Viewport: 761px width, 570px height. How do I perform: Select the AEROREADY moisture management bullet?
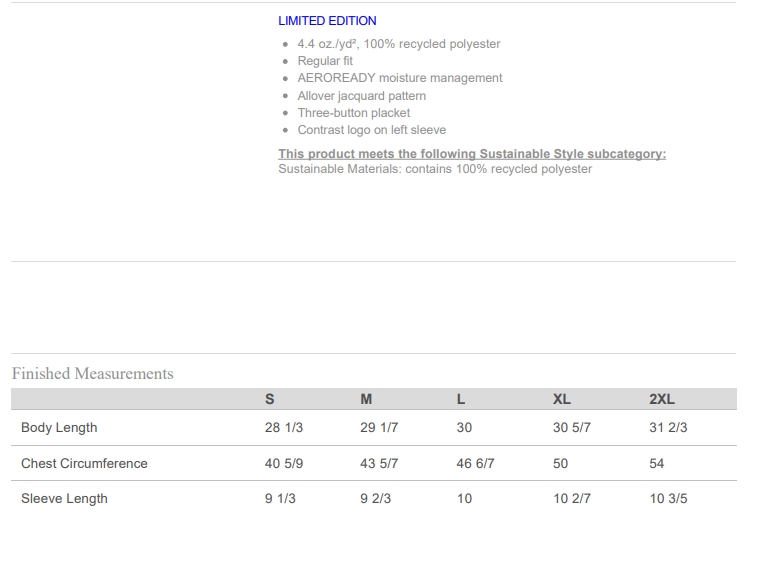399,78
